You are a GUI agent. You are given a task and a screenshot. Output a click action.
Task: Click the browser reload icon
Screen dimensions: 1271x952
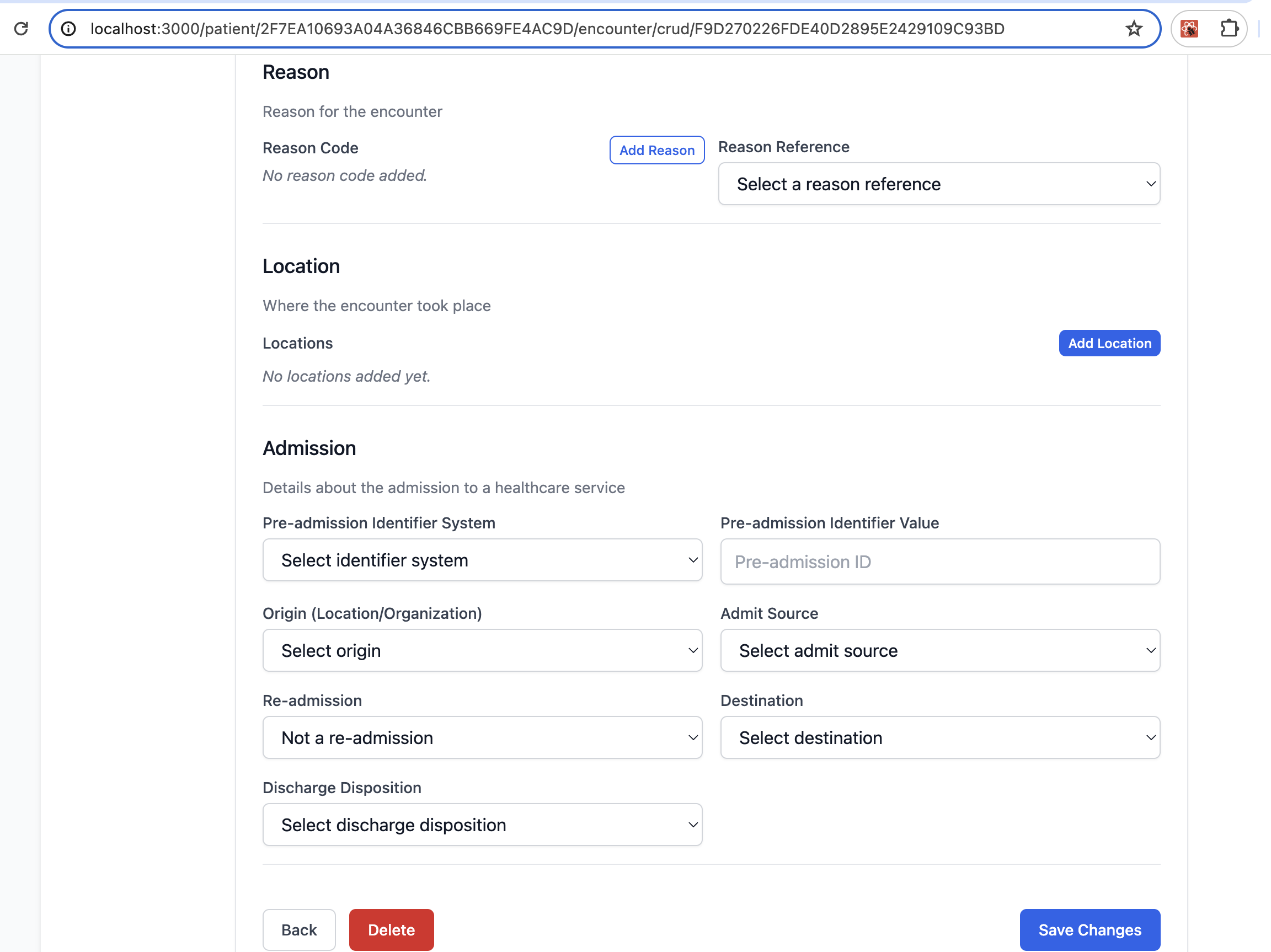coord(22,29)
